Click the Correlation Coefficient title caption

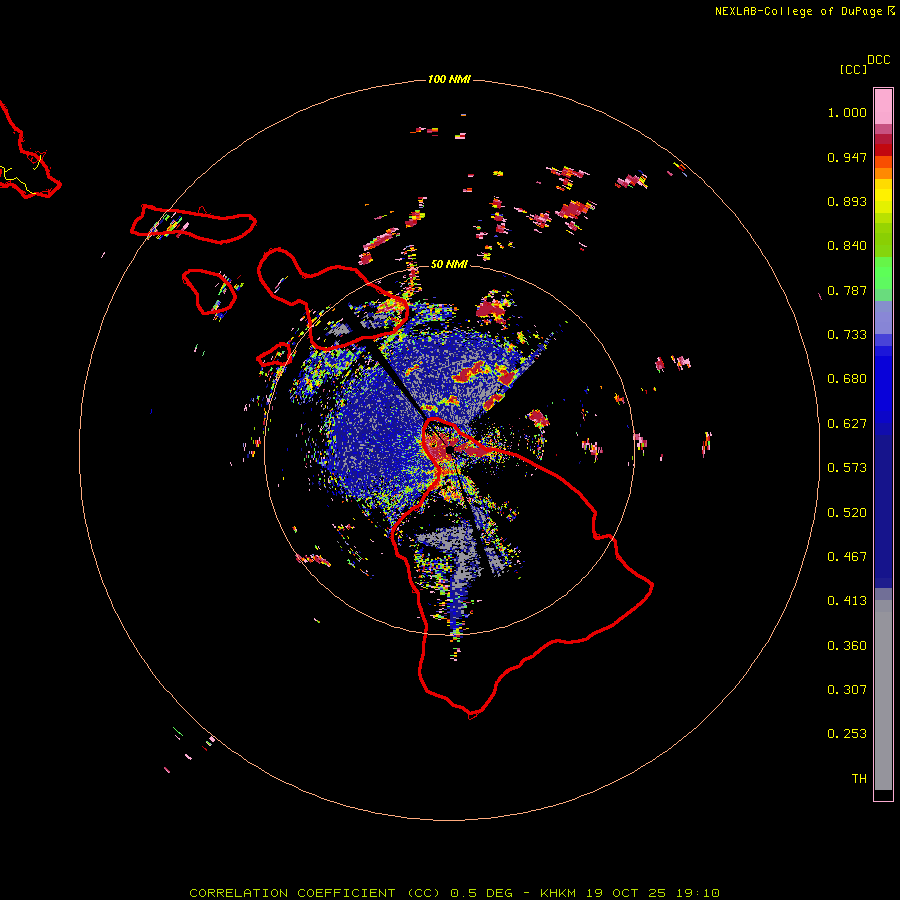[x=454, y=893]
